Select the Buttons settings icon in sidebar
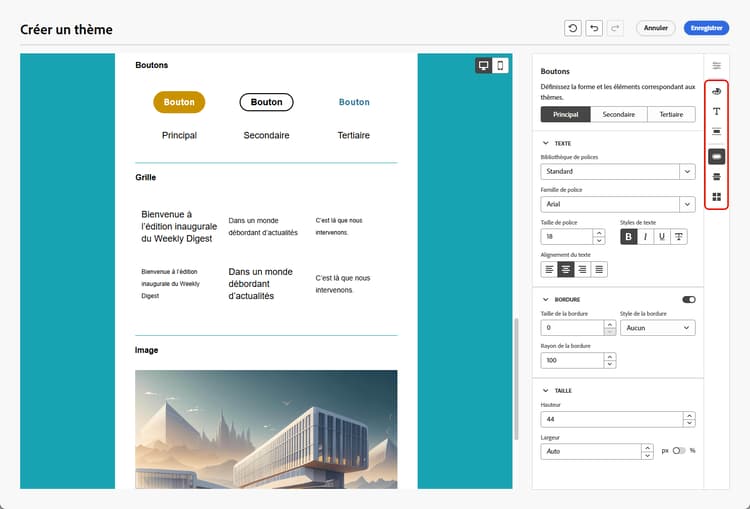The height and width of the screenshot is (509, 750). coord(716,156)
